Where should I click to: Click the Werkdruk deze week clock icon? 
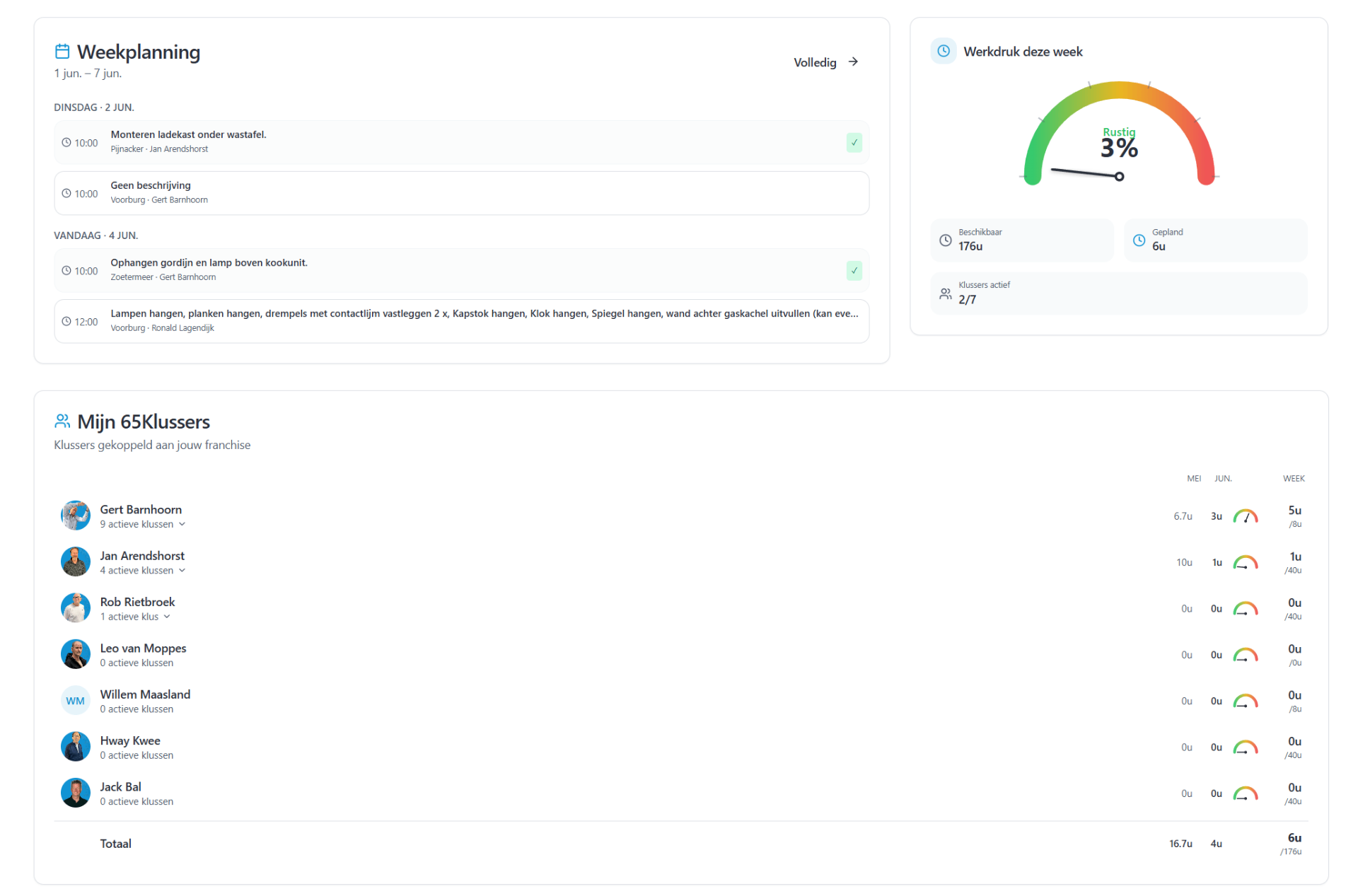(x=944, y=51)
